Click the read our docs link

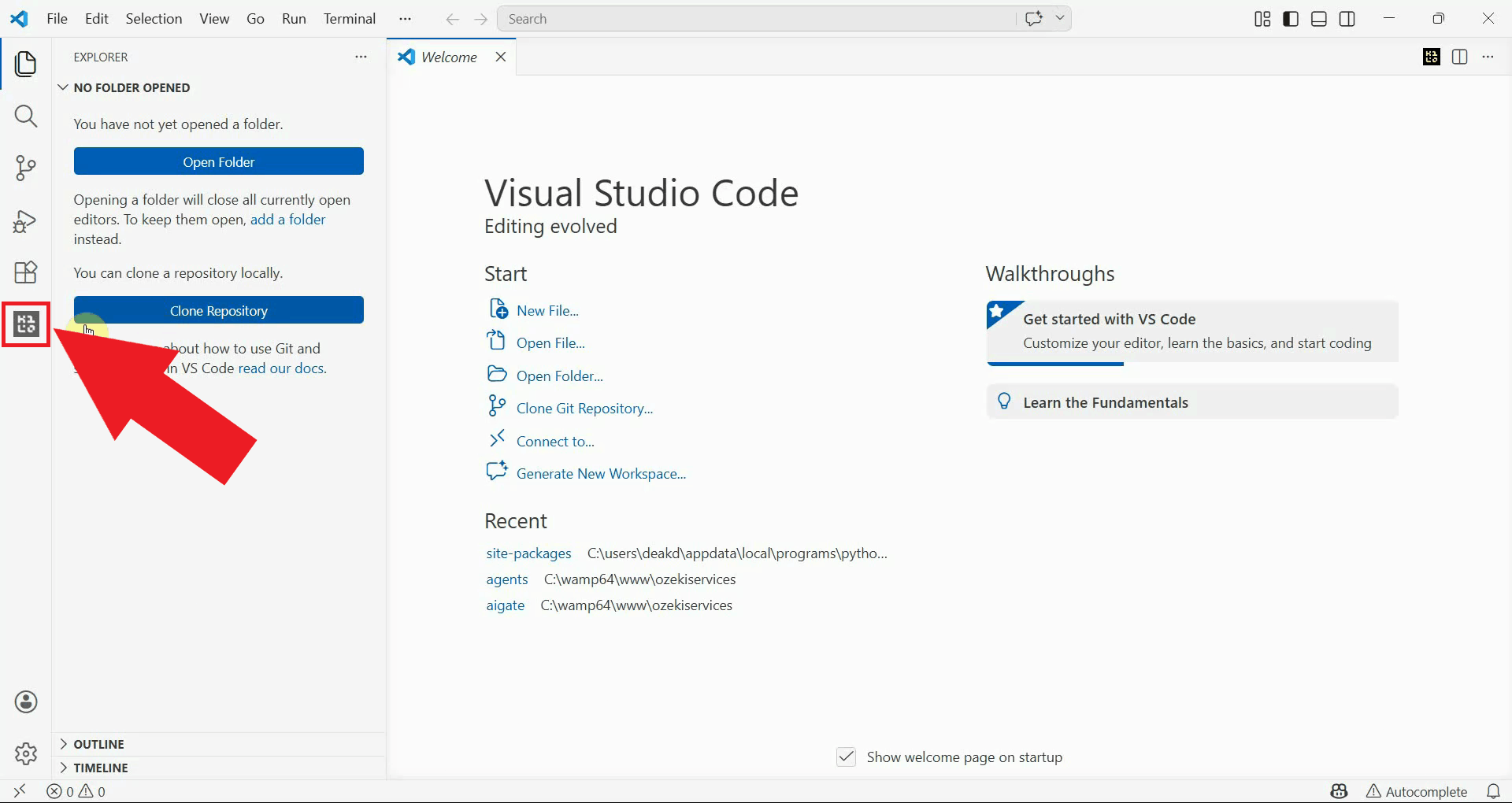click(x=280, y=368)
